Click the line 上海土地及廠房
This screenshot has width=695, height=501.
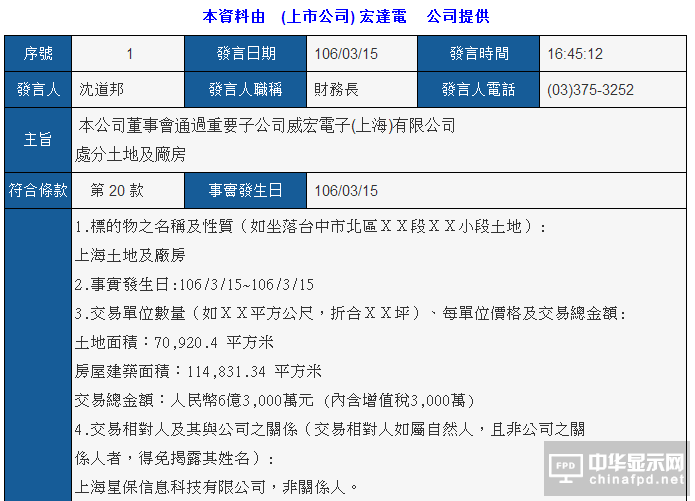(130, 255)
